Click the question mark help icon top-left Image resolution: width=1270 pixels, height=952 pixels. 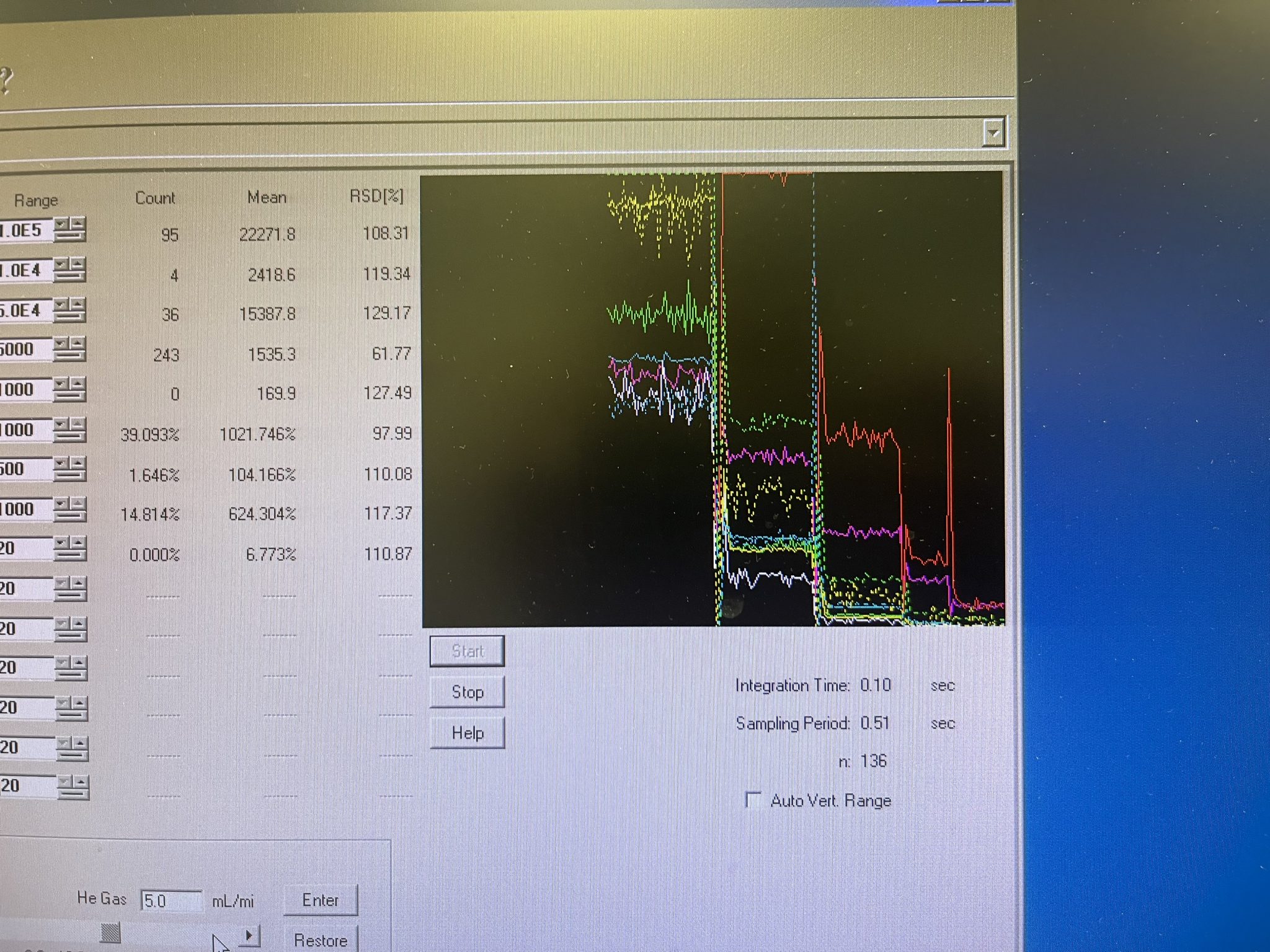click(x=5, y=81)
